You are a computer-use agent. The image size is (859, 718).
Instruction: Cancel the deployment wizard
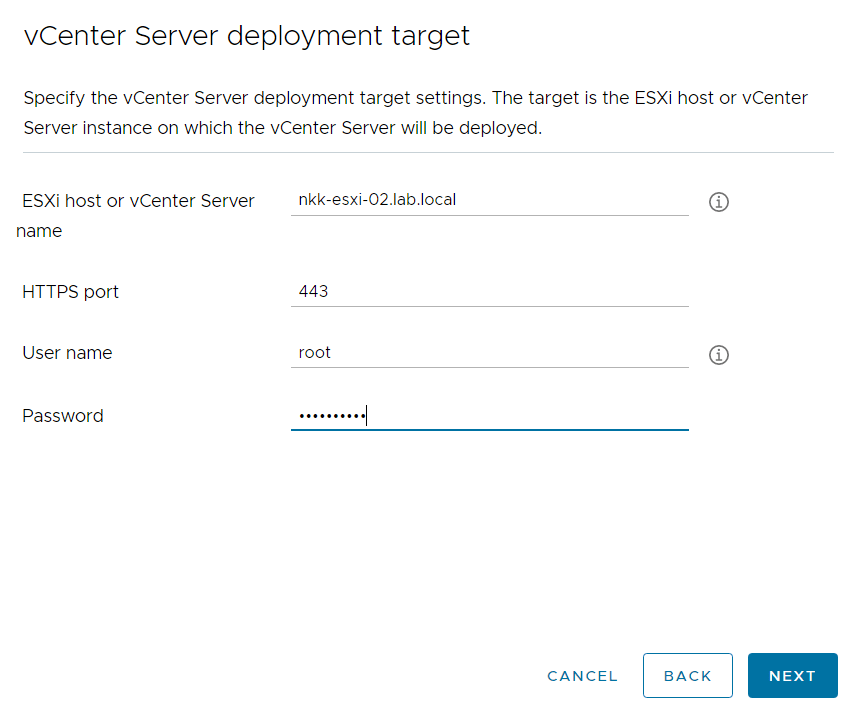[582, 676]
